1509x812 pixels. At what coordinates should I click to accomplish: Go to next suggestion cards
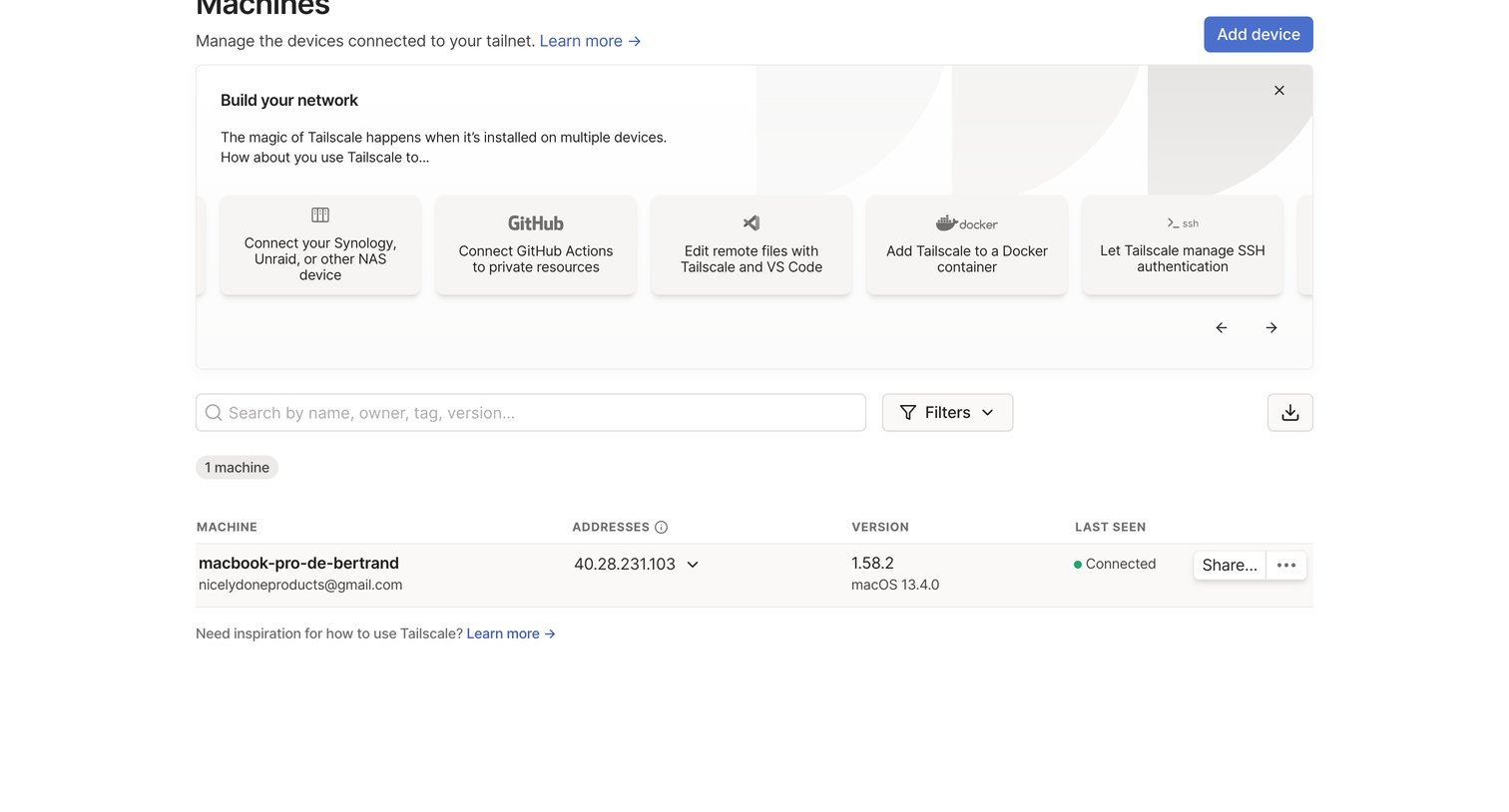click(1271, 328)
